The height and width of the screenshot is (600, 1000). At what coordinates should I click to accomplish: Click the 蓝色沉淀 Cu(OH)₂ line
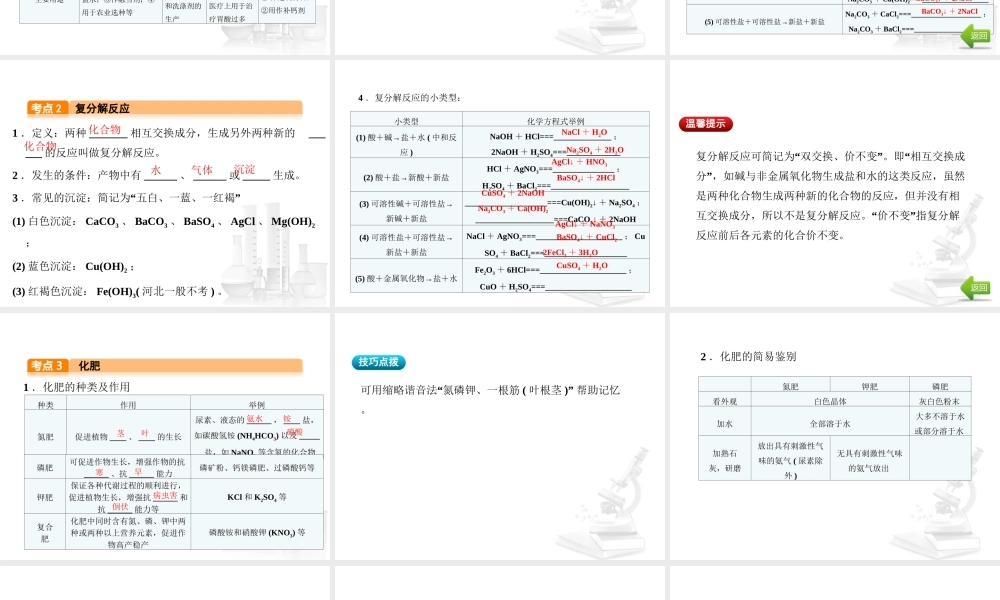pos(74,267)
